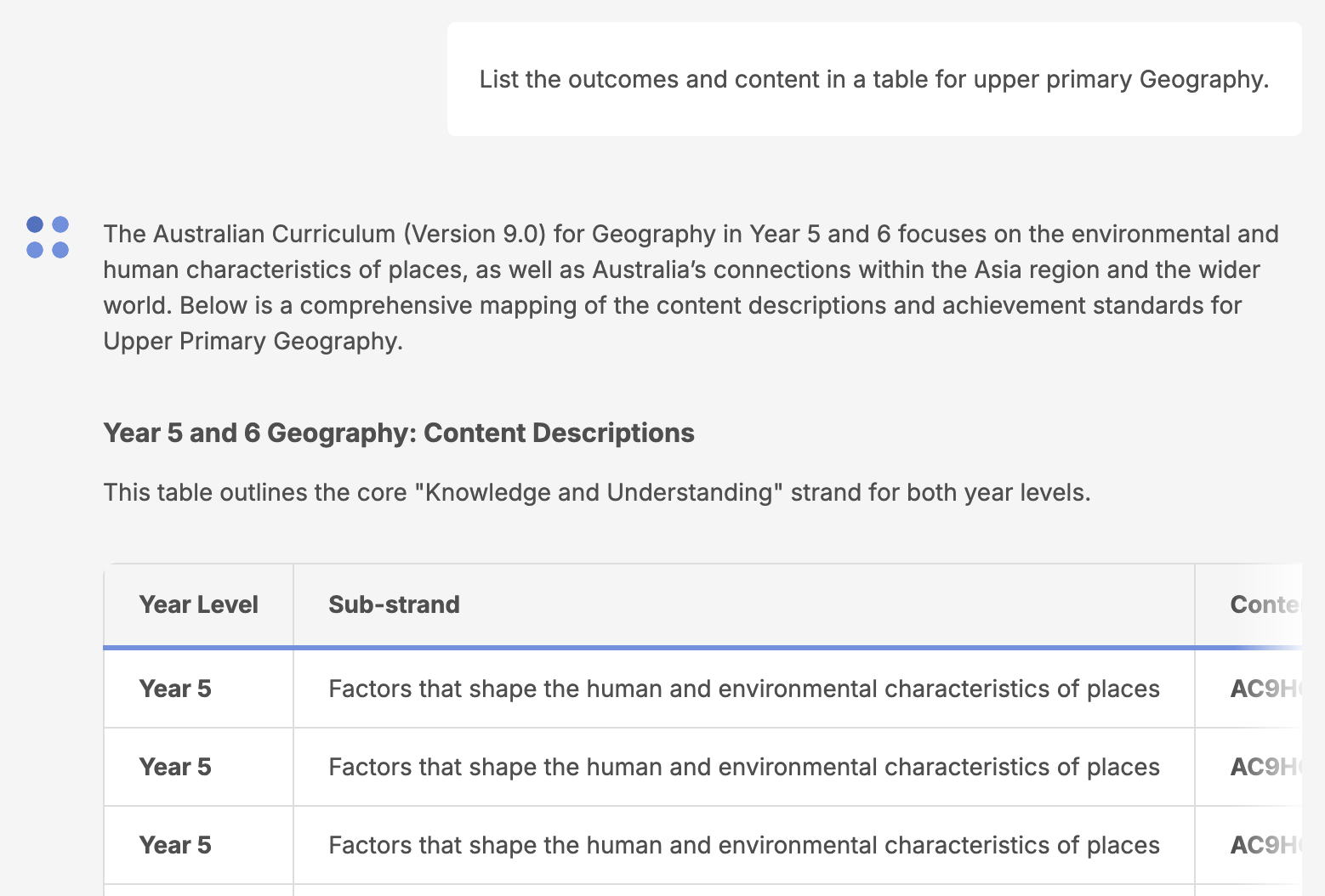Select the heading 'Year 5 and 6 Geography: Content Descriptions'
The image size is (1325, 896).
coord(399,433)
